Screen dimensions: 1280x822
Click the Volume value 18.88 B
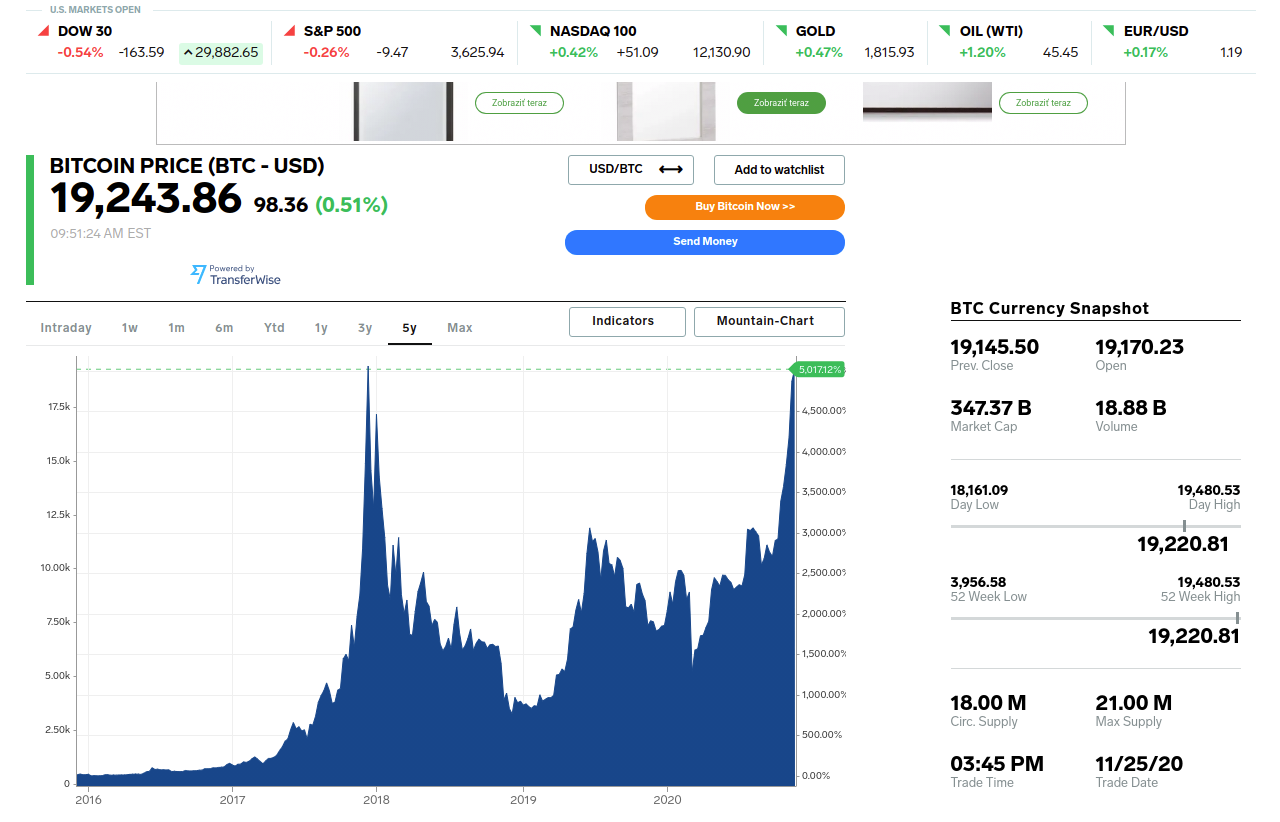point(1131,408)
